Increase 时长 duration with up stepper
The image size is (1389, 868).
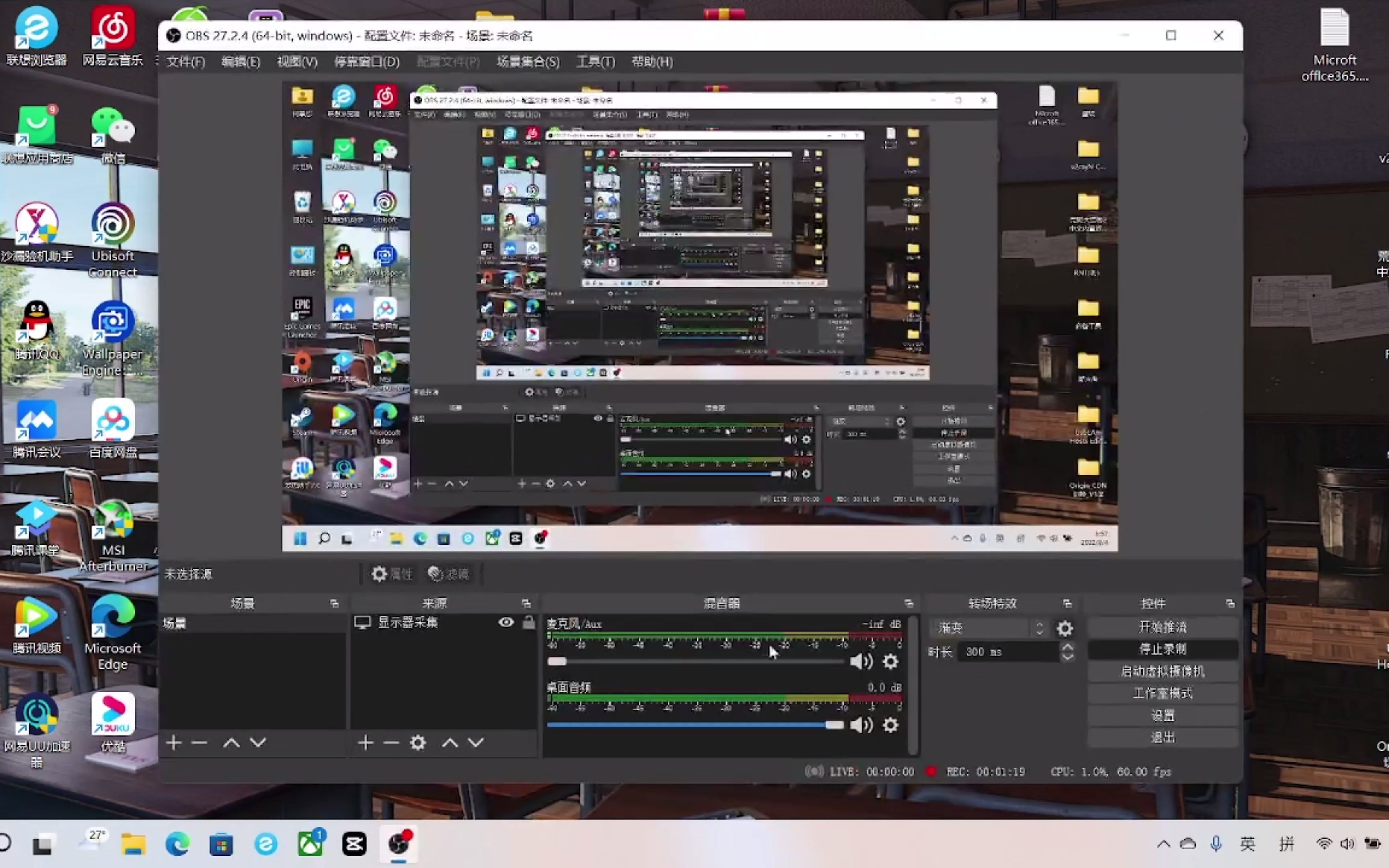point(1067,647)
